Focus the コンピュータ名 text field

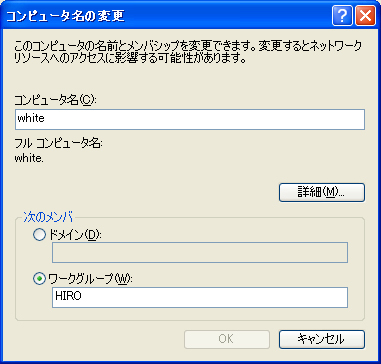point(190,119)
